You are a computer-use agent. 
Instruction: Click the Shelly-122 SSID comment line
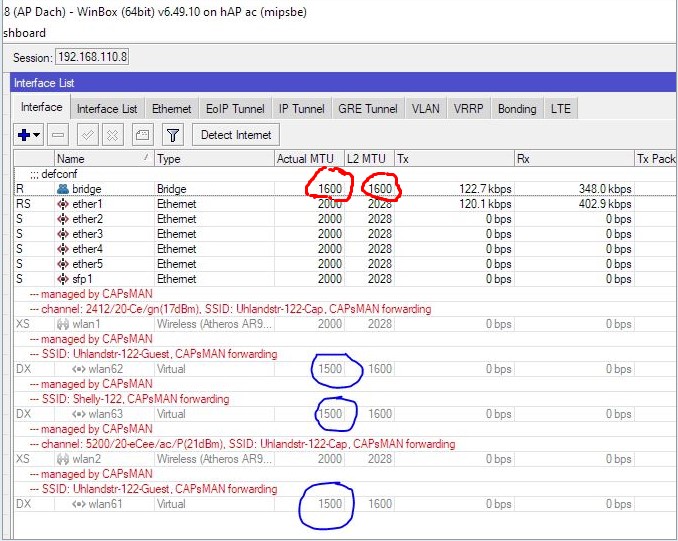129,399
